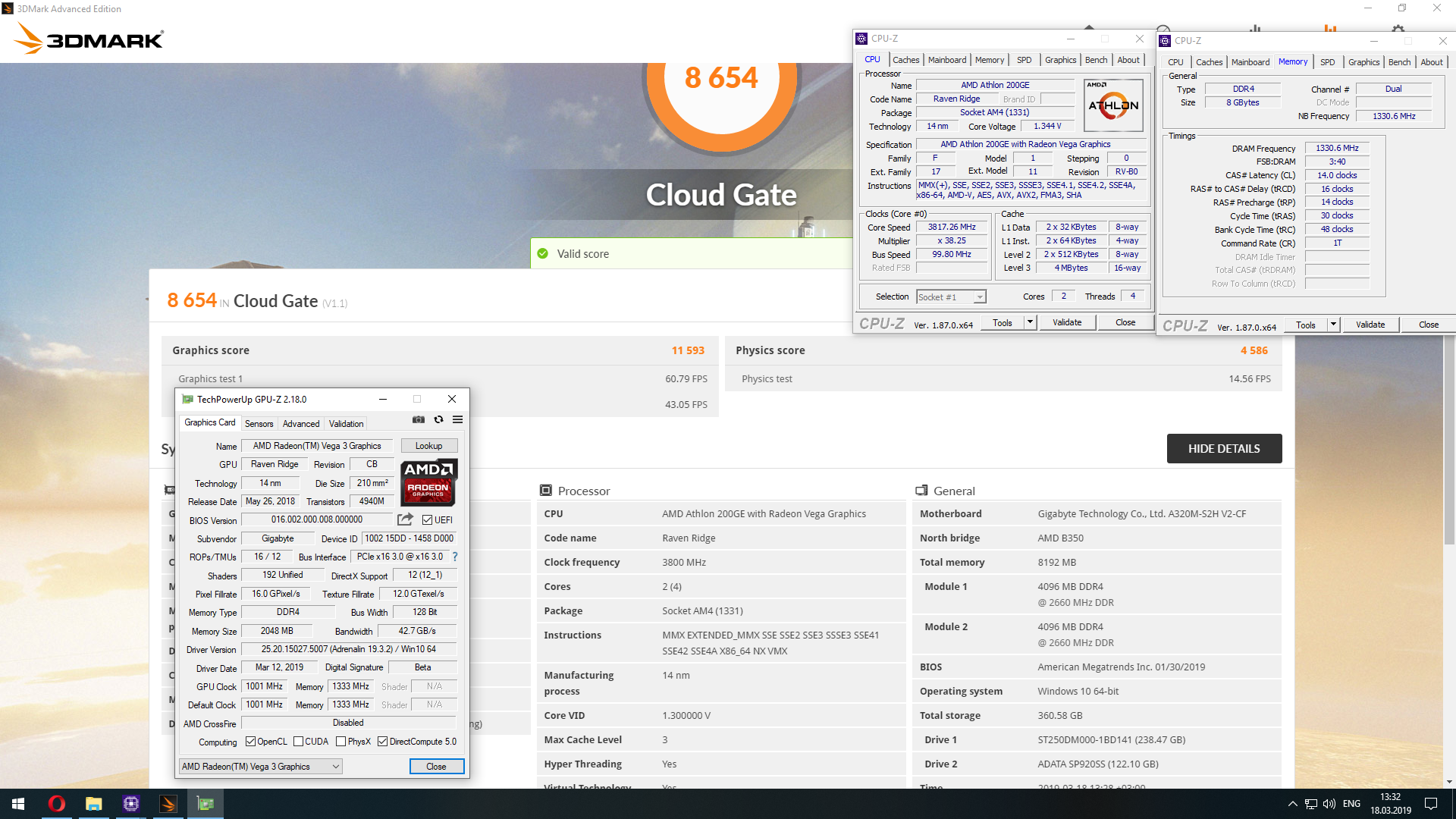The height and width of the screenshot is (819, 1456).
Task: Open SPD tab in right CPU-Z window
Action: point(1327,62)
